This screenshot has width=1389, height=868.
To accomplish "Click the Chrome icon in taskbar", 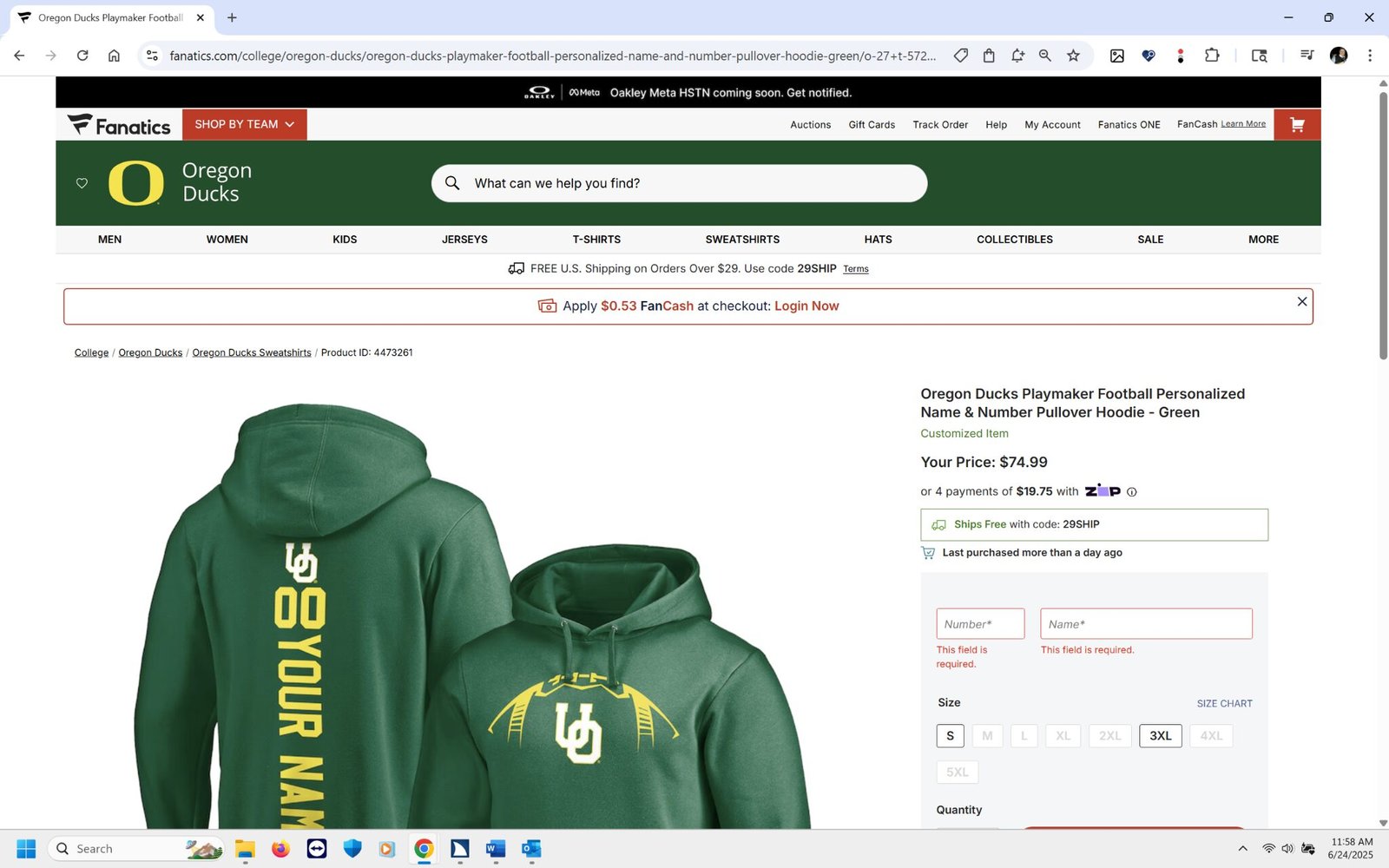I will tap(424, 849).
